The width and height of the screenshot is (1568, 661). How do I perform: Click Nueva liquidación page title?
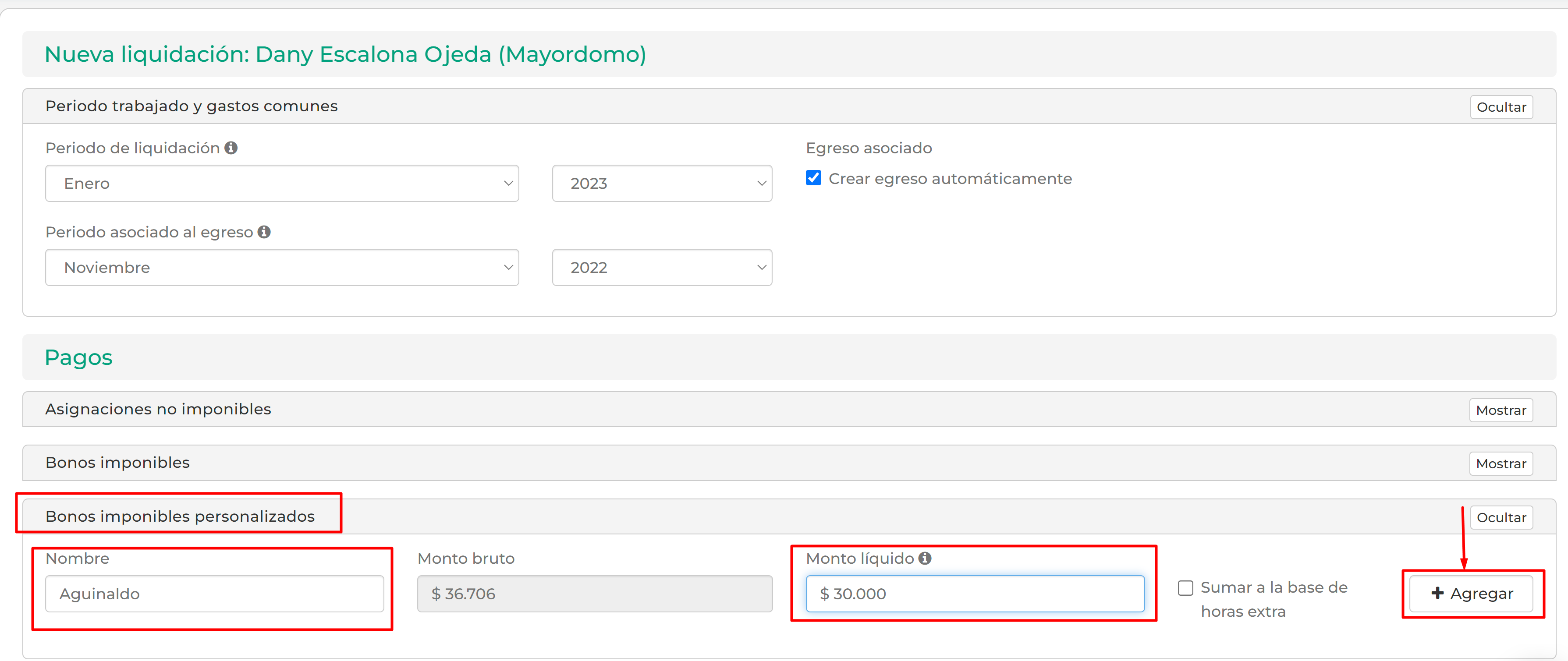tap(345, 54)
